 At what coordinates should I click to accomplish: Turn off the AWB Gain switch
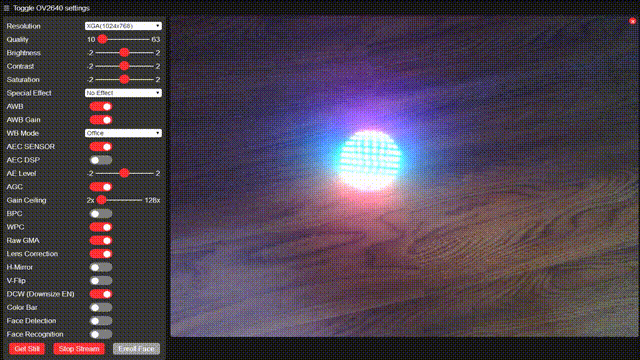[x=101, y=120]
